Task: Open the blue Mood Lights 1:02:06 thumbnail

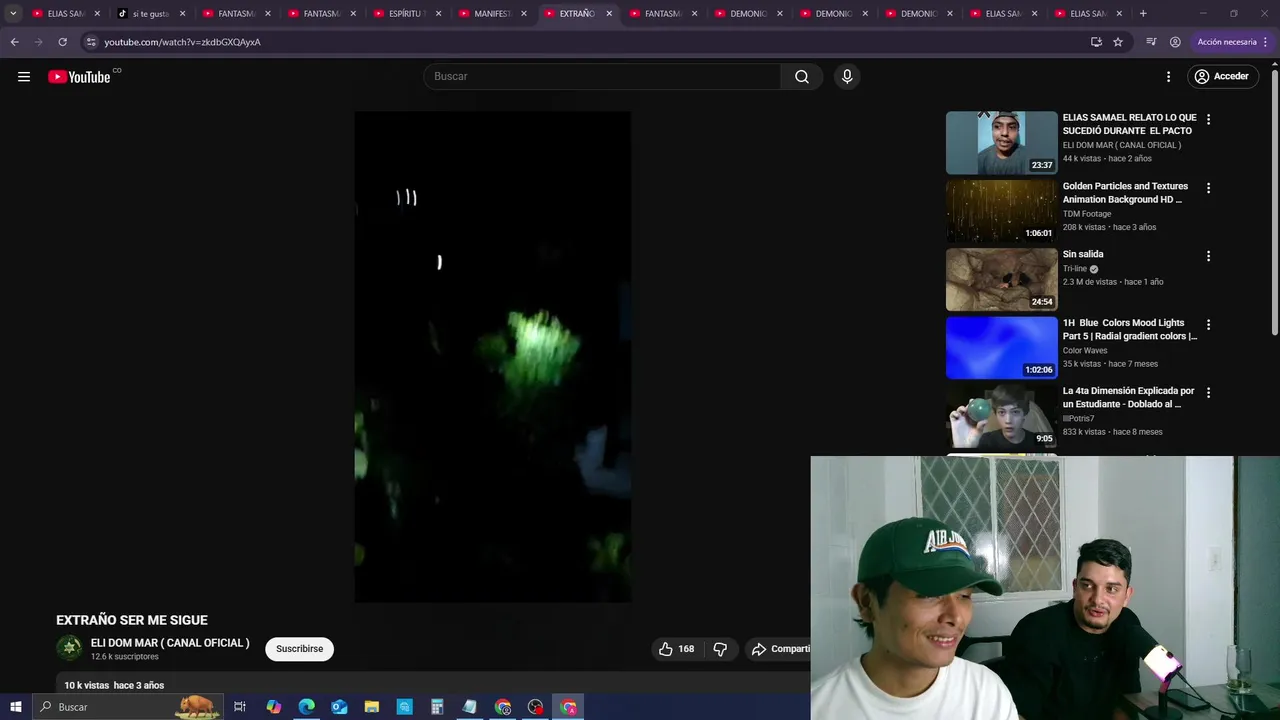Action: point(1001,348)
